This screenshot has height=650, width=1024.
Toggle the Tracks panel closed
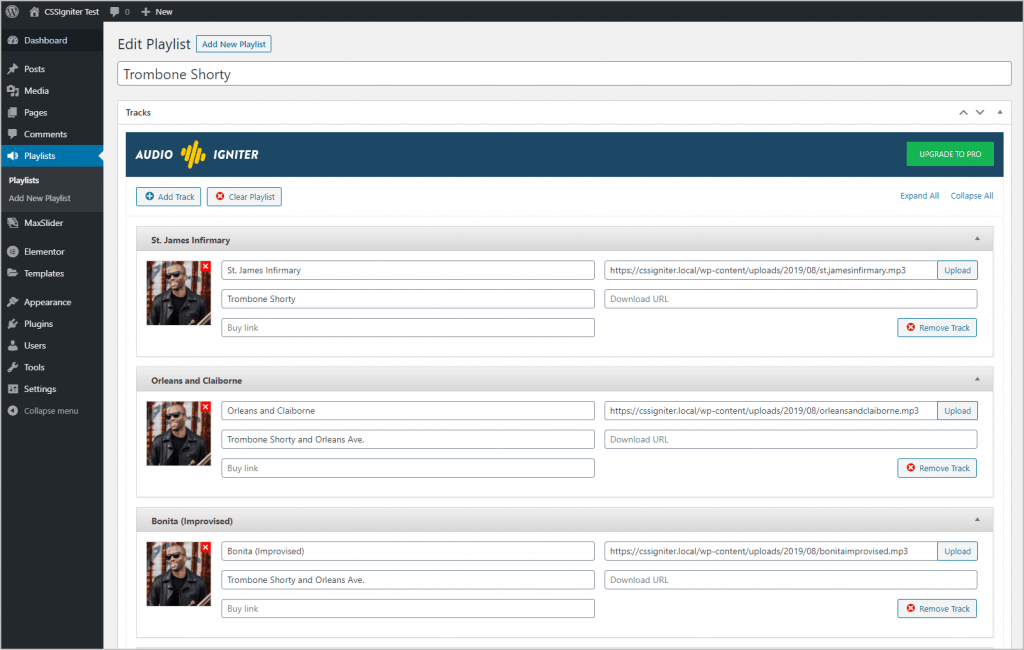pos(999,112)
